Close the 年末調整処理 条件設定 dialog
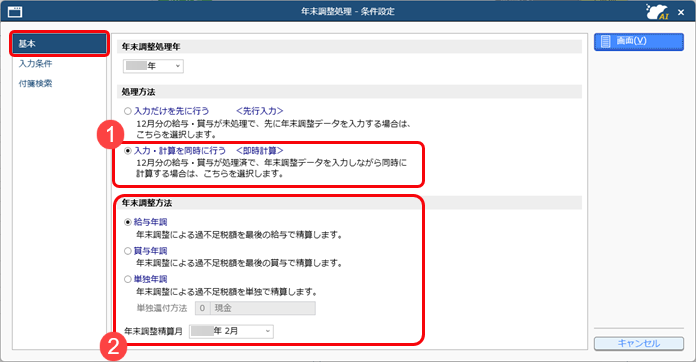 coord(681,12)
